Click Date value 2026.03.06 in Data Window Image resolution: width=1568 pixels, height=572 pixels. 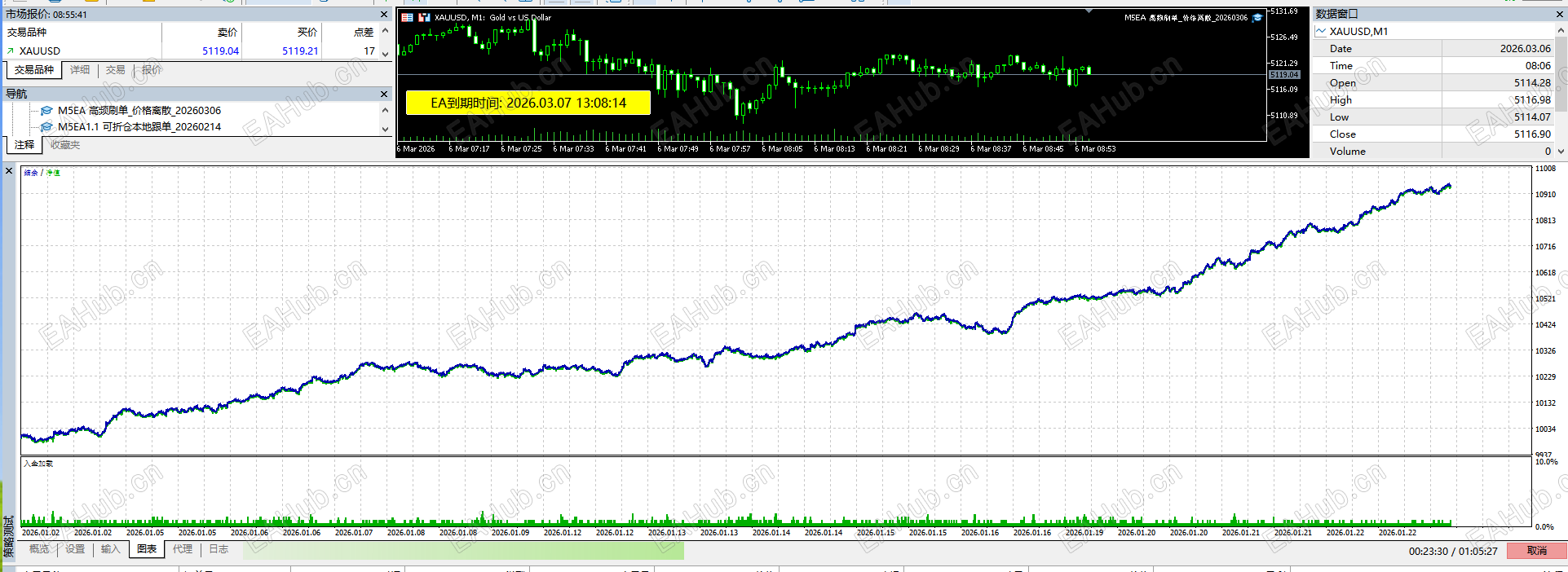click(1525, 49)
